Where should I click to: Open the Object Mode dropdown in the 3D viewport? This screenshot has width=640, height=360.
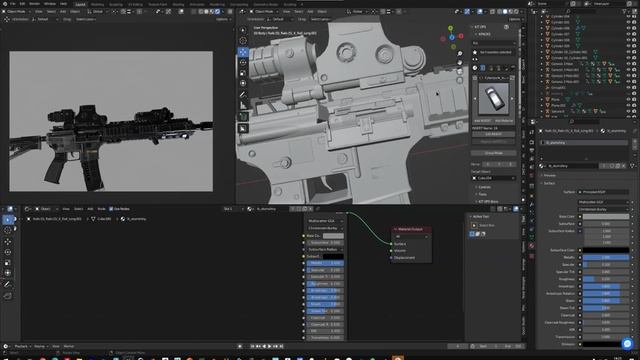(x=264, y=11)
